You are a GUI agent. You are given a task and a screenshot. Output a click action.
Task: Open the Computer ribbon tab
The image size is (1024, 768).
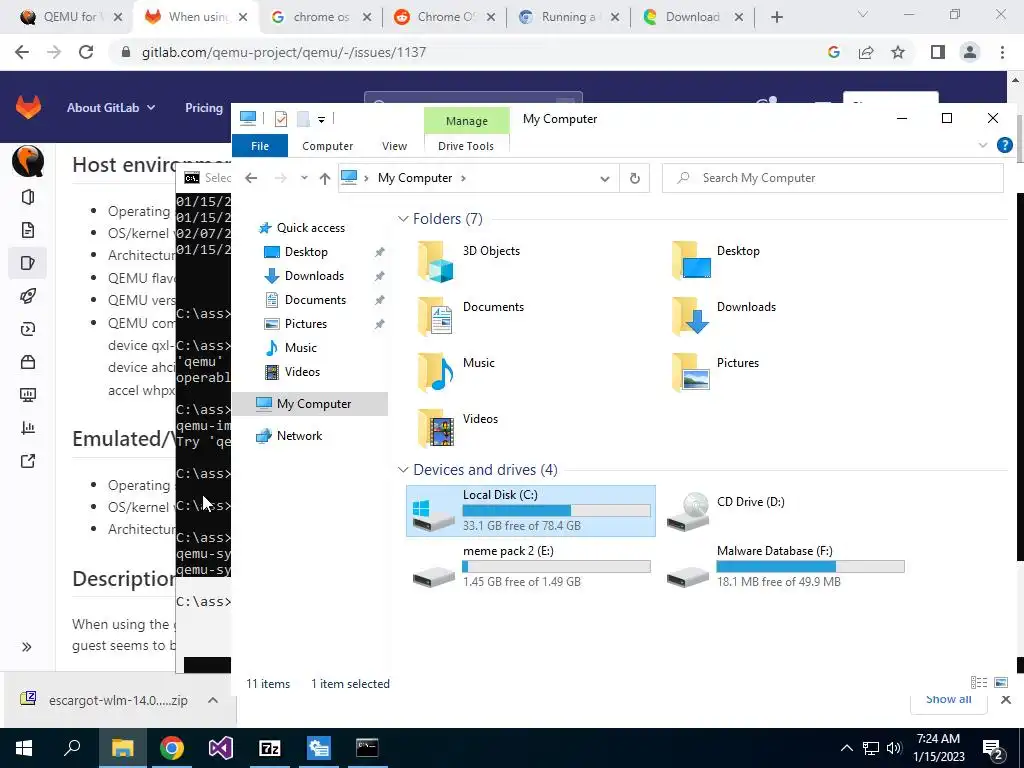pyautogui.click(x=328, y=146)
